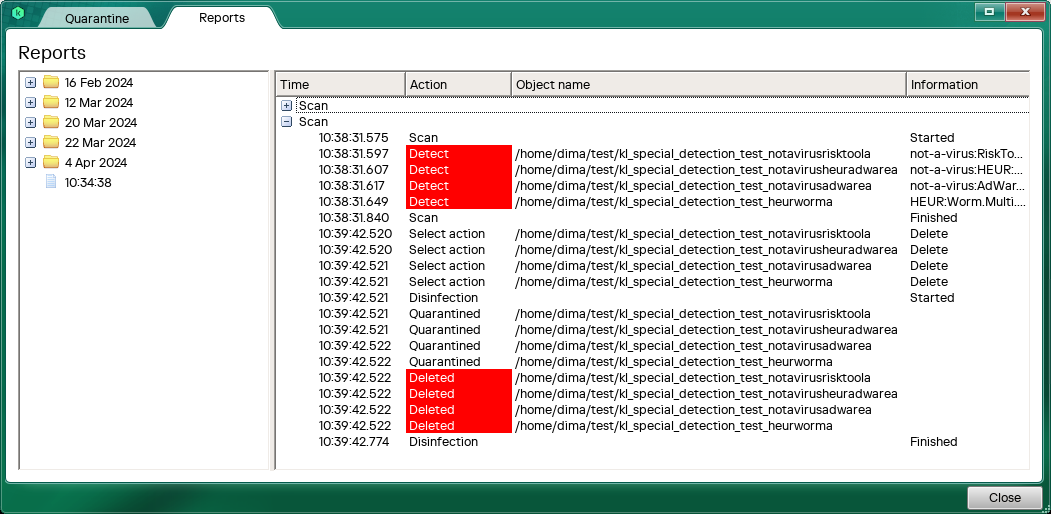Expand the first collapsed Scan group
Image resolution: width=1051 pixels, height=514 pixels.
[x=287, y=106]
